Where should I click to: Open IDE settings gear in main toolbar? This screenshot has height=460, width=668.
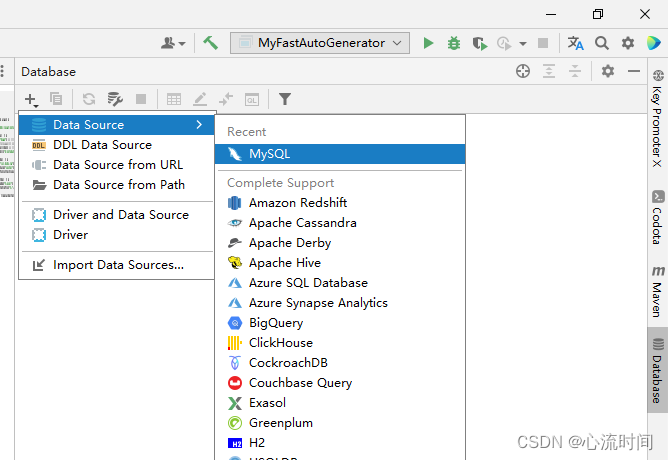[628, 43]
